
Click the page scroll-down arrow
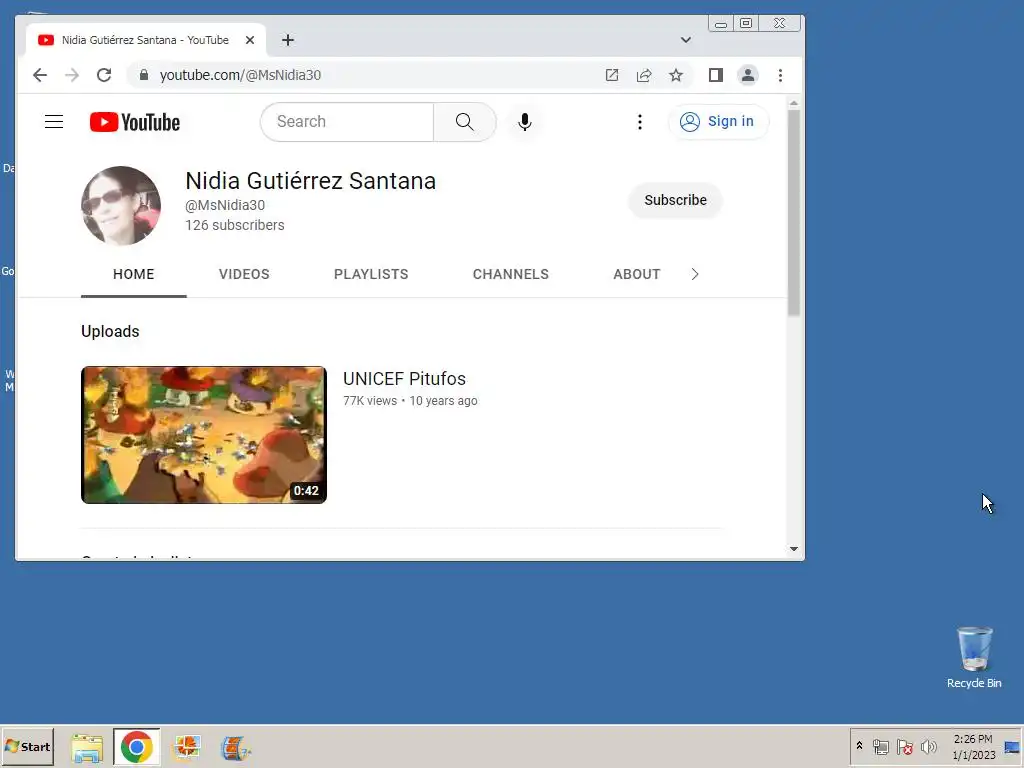click(x=793, y=549)
